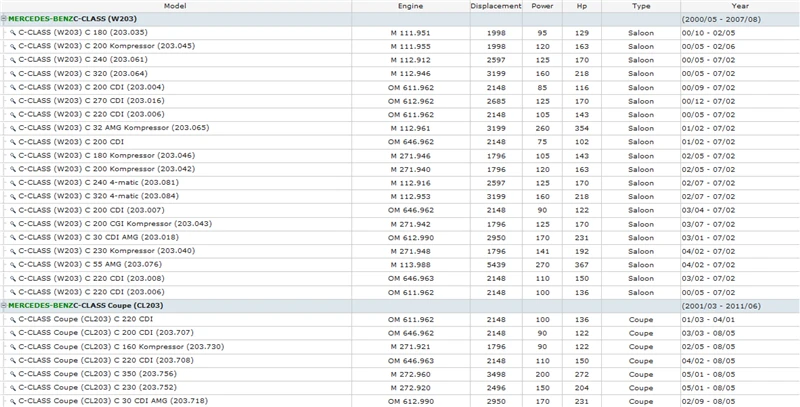
Task: Click year range 01/03 - 04/01
Action: (708, 320)
